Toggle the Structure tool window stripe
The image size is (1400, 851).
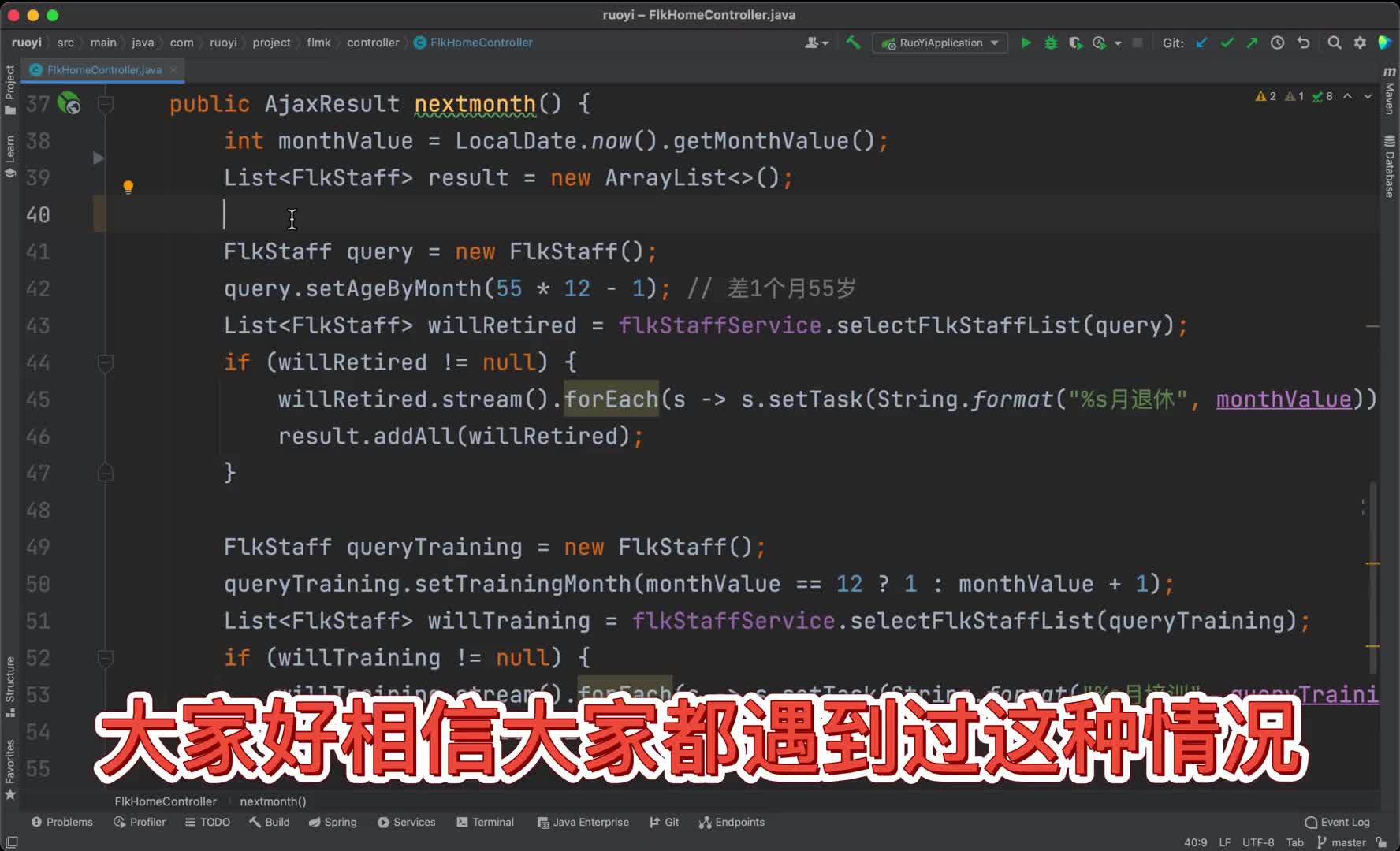(x=9, y=687)
